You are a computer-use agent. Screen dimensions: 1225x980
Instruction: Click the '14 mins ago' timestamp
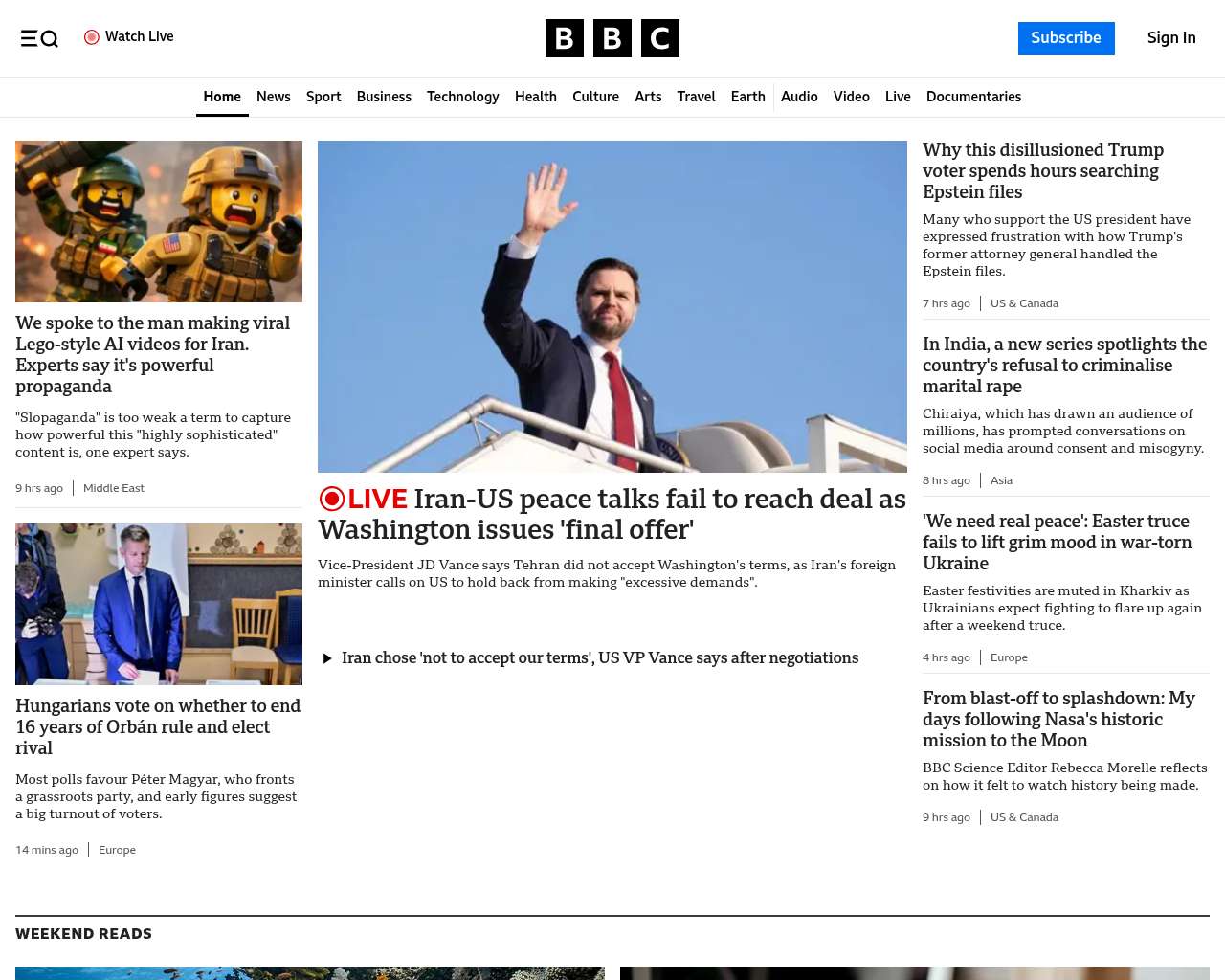pos(47,850)
